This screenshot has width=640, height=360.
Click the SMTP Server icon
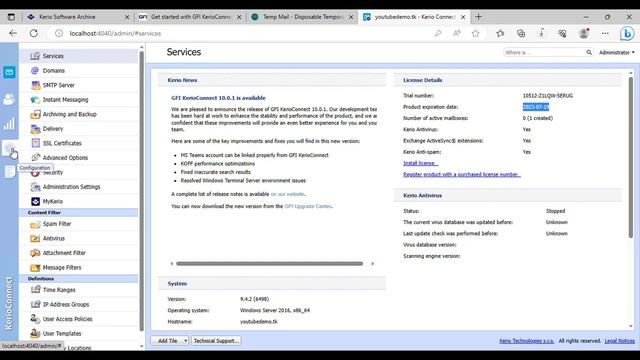(36, 85)
